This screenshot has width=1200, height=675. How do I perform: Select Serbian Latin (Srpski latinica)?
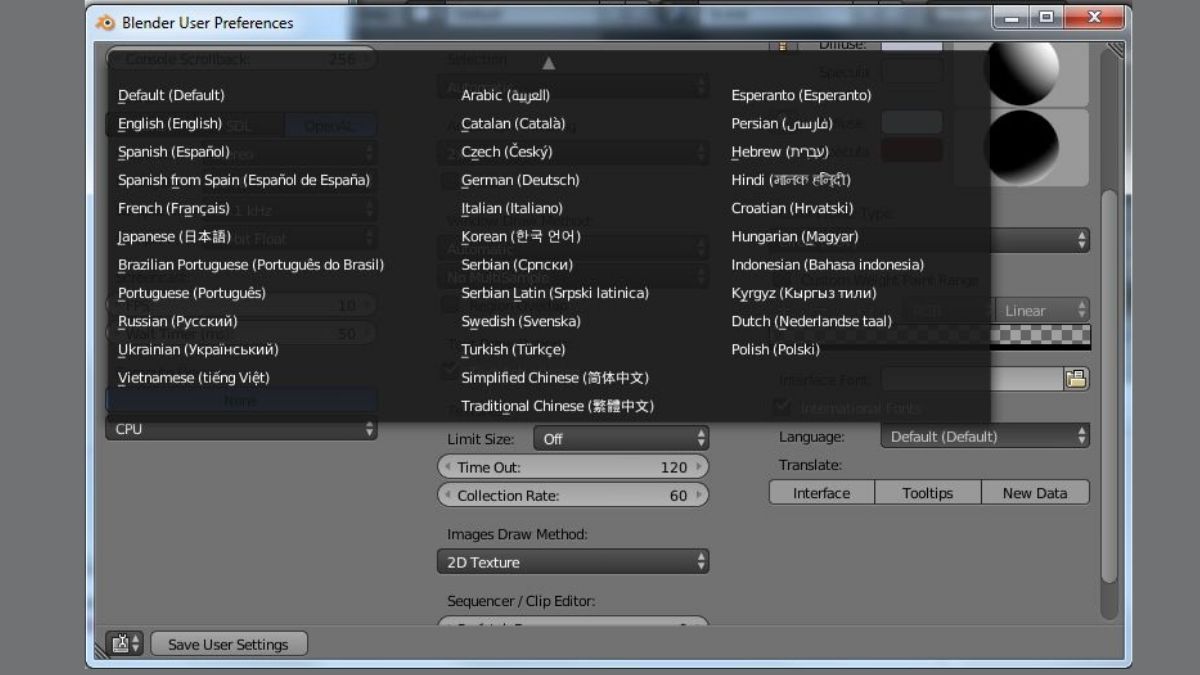(x=555, y=293)
